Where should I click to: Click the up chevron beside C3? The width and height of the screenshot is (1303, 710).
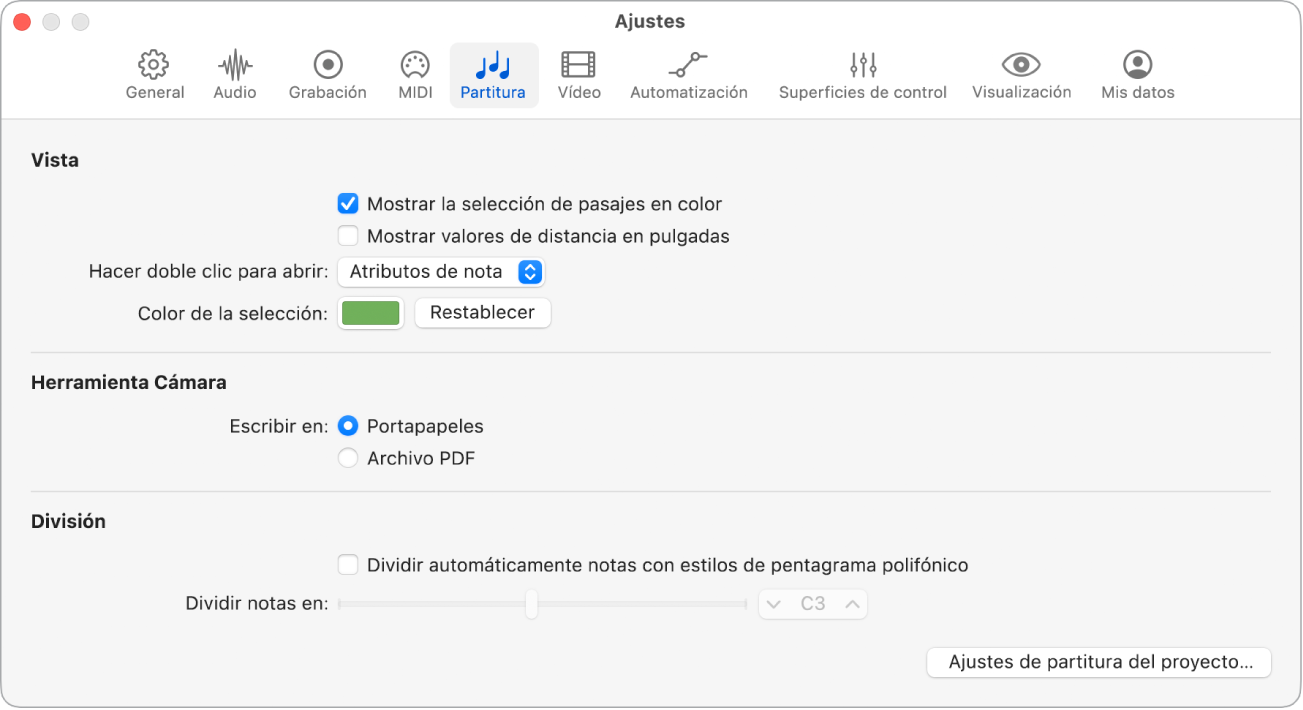[x=852, y=604]
